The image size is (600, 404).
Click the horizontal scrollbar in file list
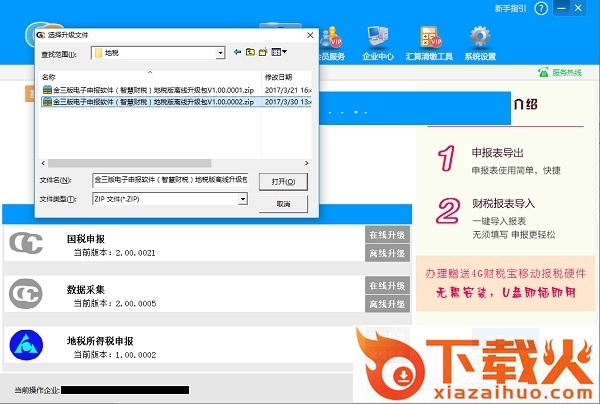(129, 163)
